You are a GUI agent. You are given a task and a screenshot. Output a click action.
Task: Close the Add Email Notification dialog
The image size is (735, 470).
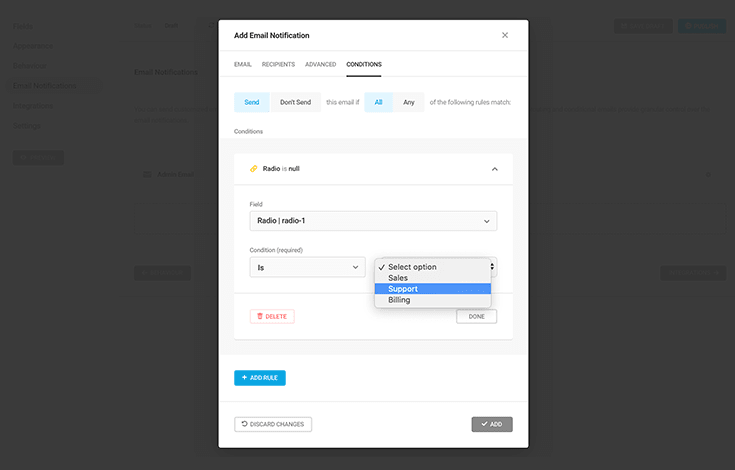pos(504,35)
